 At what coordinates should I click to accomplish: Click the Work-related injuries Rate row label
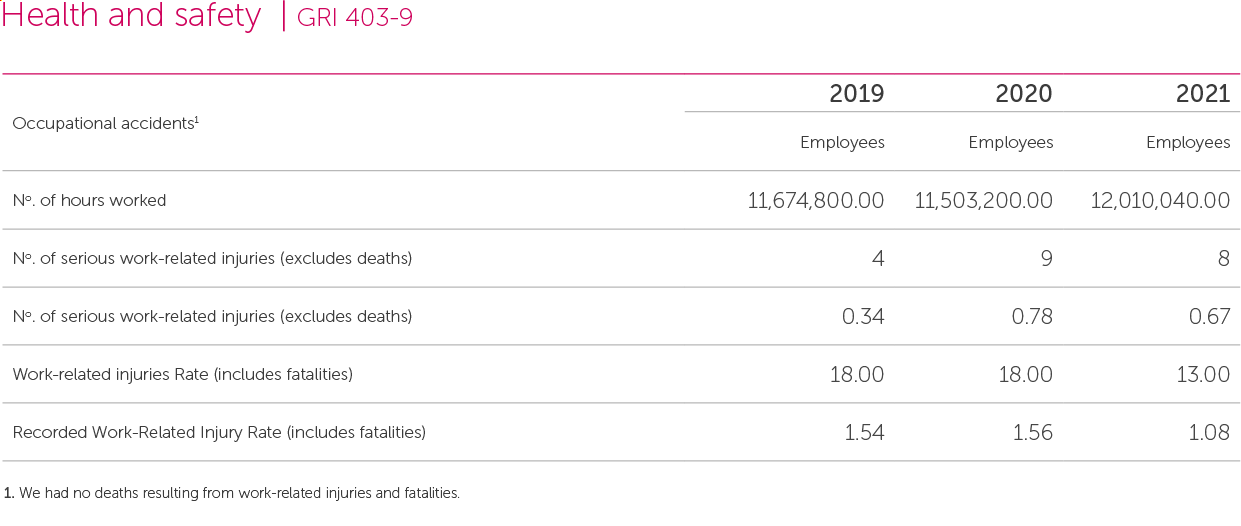click(183, 375)
